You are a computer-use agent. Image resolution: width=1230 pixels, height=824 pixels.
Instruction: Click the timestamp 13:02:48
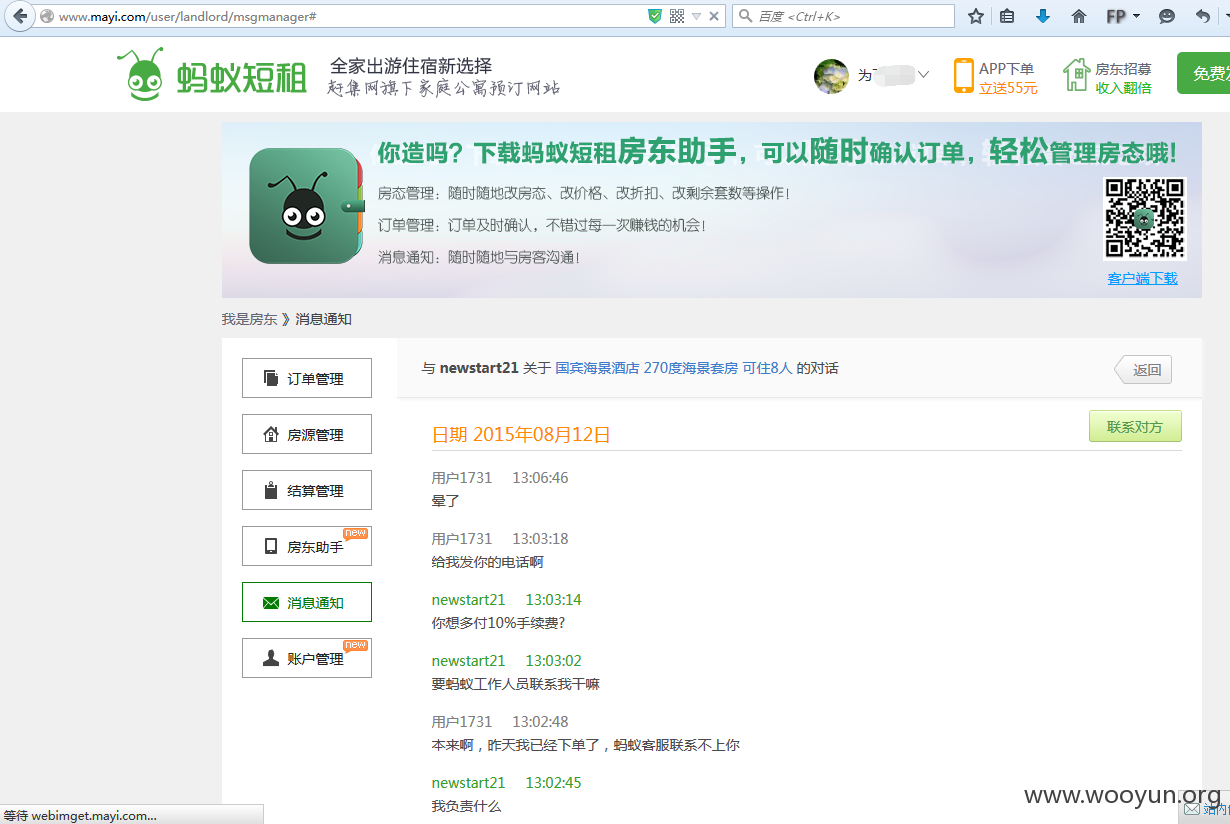(541, 722)
